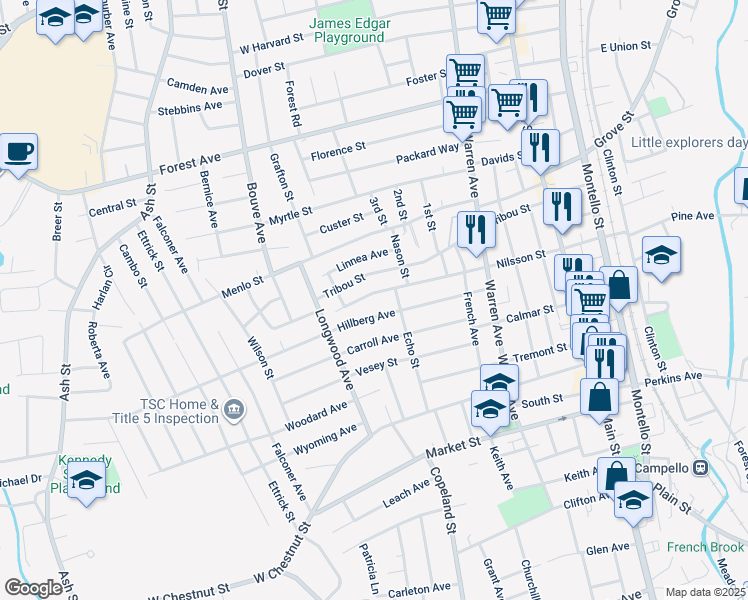Select the Cambo St street label

(x=133, y=266)
